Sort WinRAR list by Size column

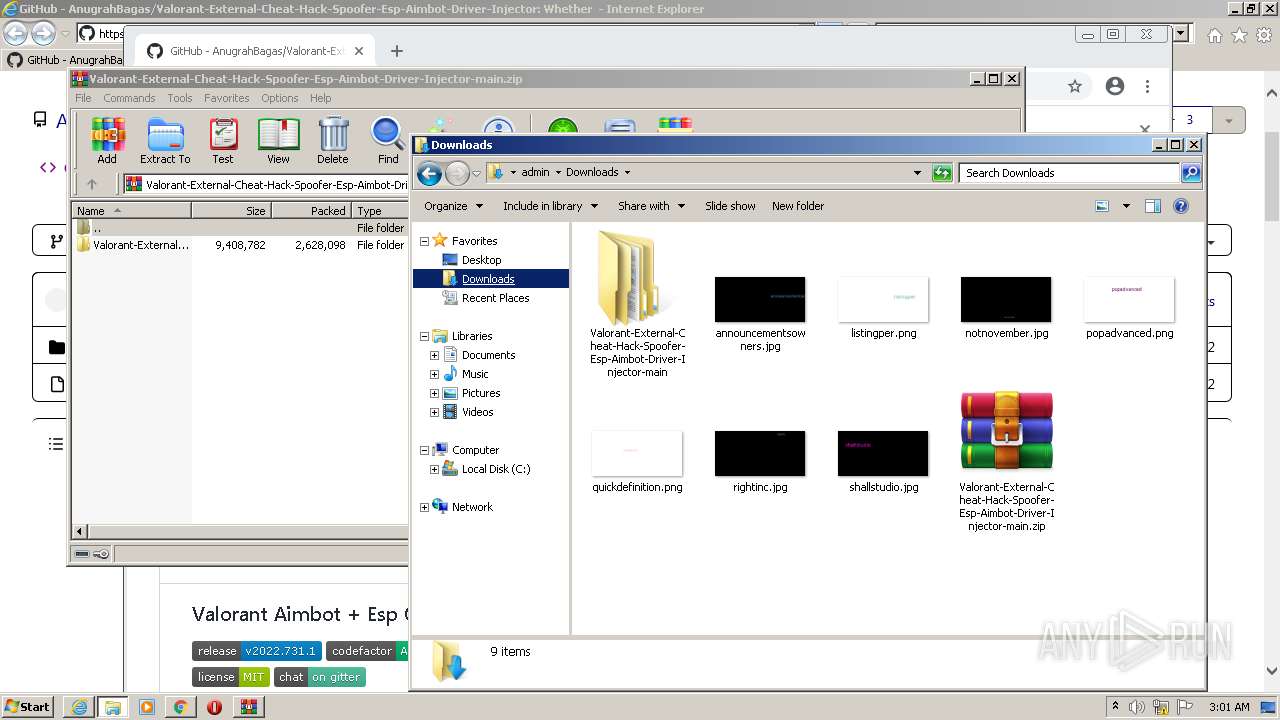point(231,211)
